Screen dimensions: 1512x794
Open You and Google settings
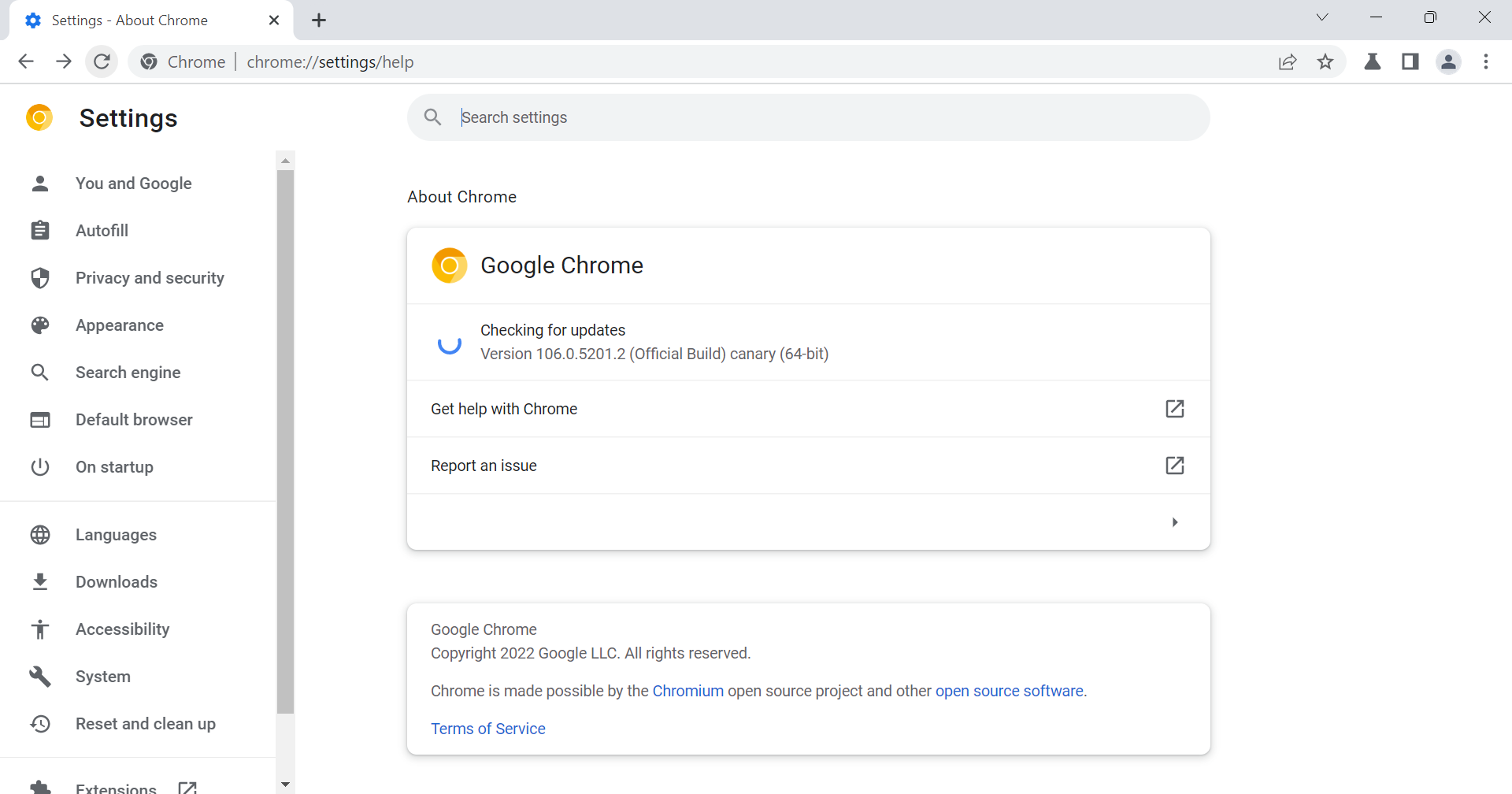[x=134, y=184]
